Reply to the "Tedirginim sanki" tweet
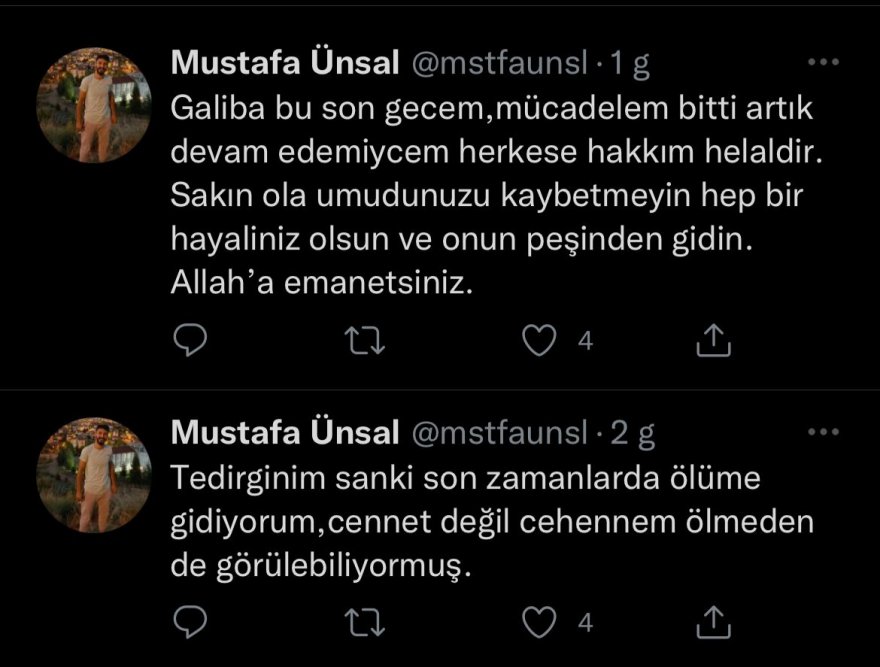 point(190,622)
